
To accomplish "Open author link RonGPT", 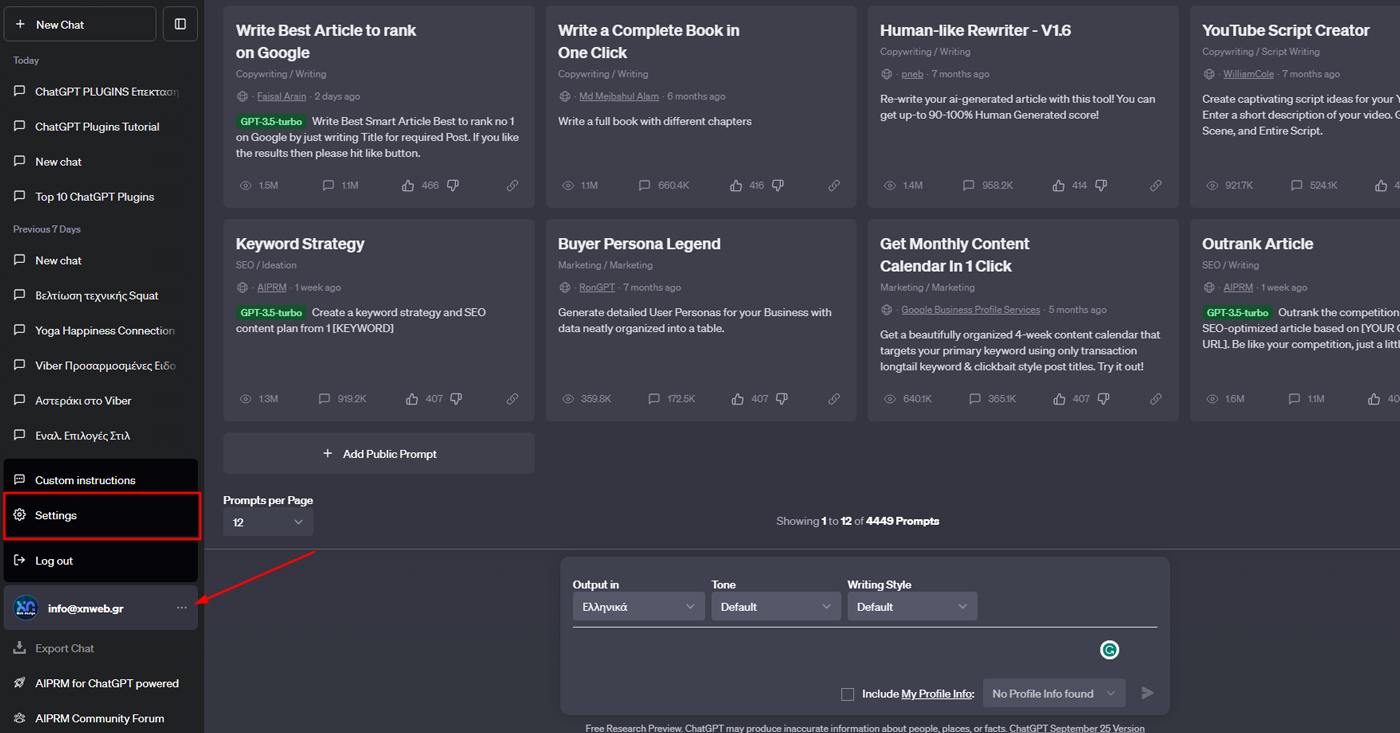I will [x=597, y=288].
